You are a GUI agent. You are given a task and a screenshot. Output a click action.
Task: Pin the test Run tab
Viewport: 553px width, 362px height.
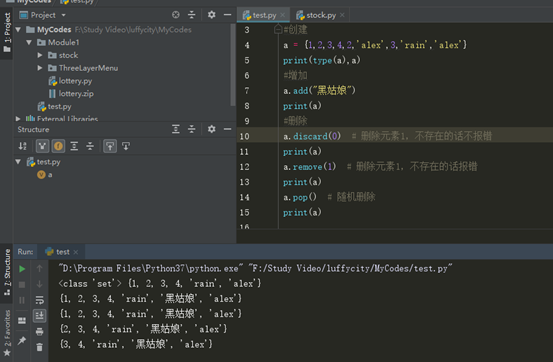pyautogui.click(x=22, y=340)
